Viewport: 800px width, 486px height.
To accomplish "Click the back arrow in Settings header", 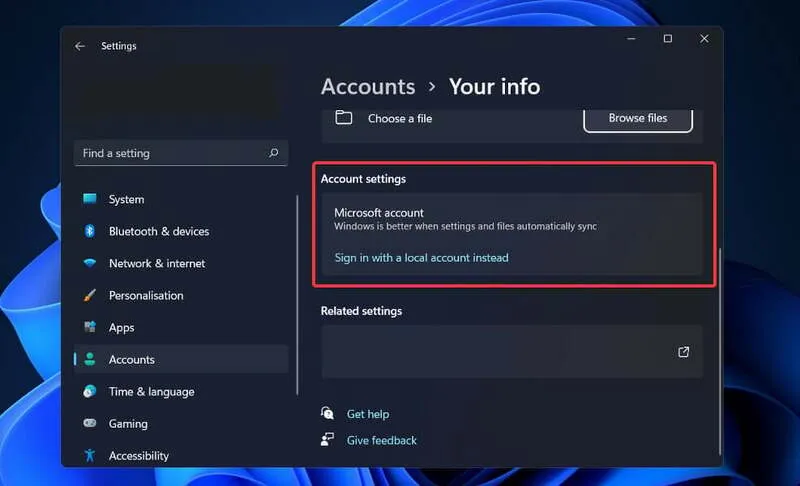I will click(x=80, y=46).
